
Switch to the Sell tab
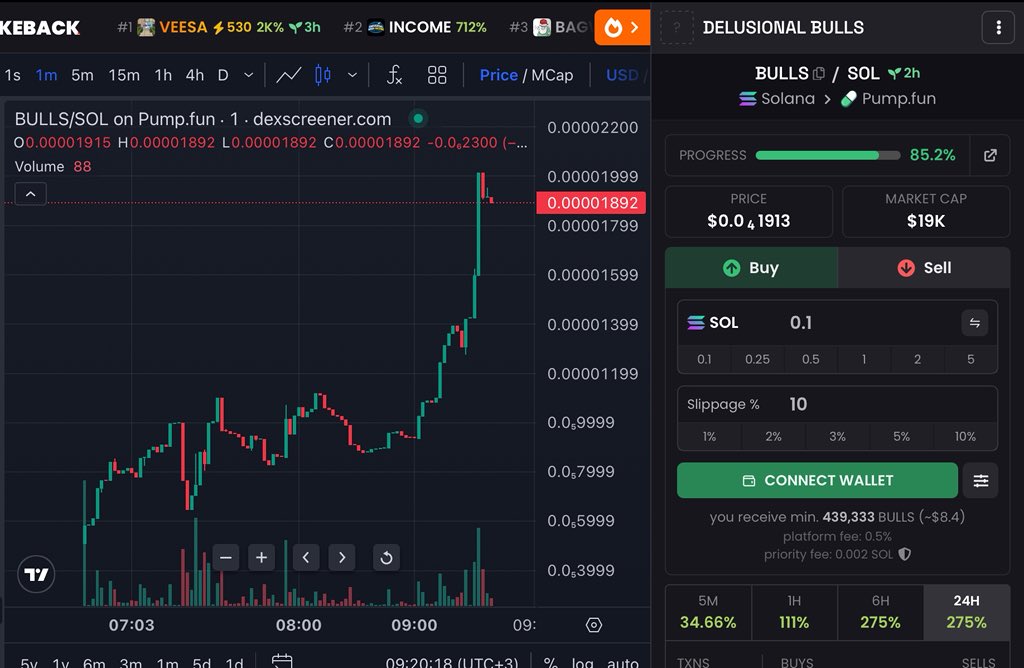click(x=924, y=268)
